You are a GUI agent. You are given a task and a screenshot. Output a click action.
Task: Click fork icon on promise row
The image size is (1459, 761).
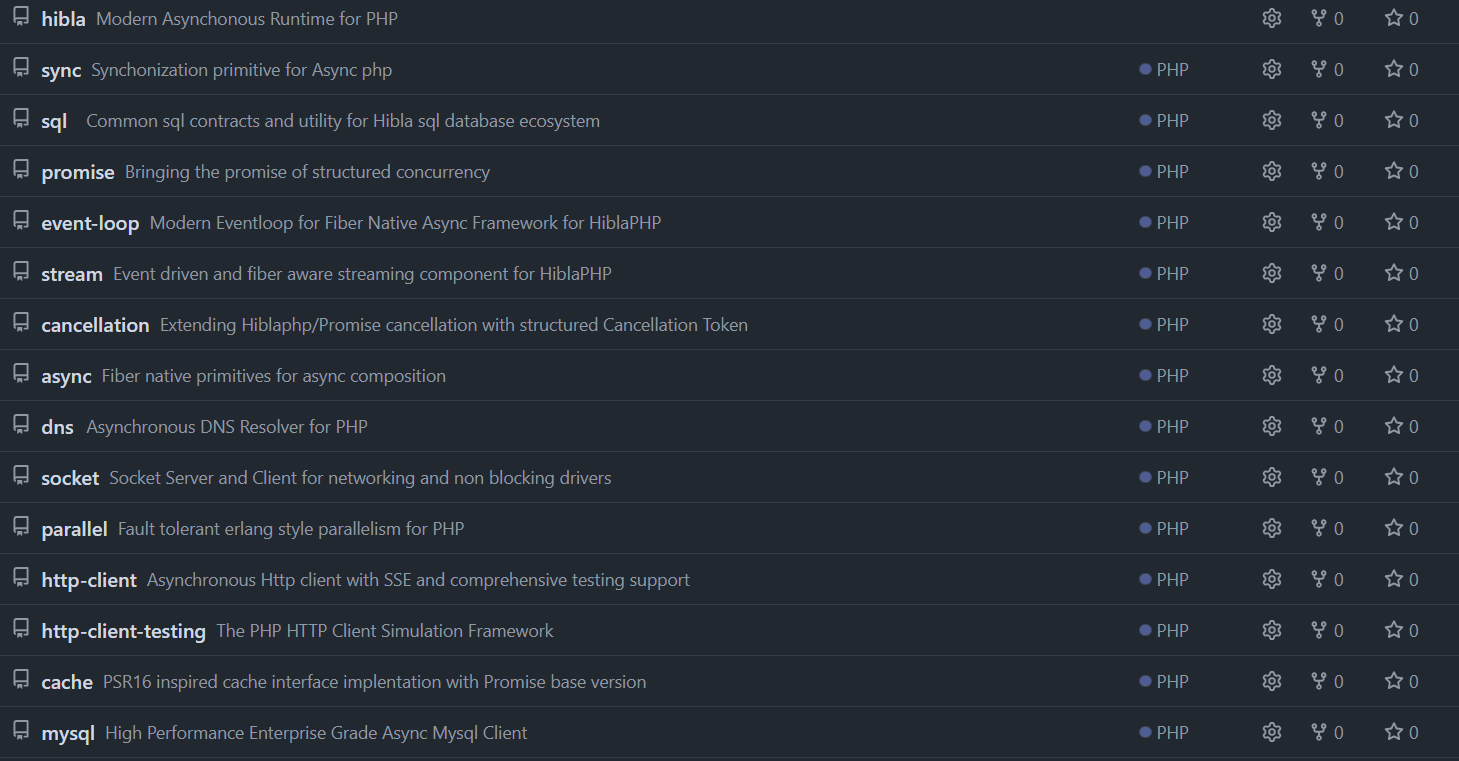click(1319, 171)
